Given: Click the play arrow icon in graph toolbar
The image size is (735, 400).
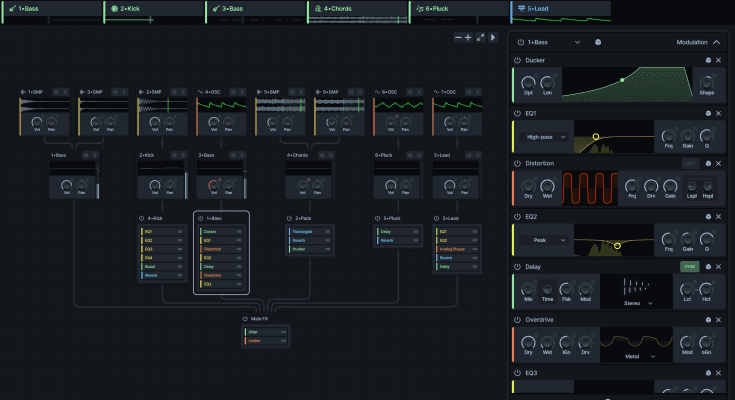Looking at the screenshot, I should point(493,37).
